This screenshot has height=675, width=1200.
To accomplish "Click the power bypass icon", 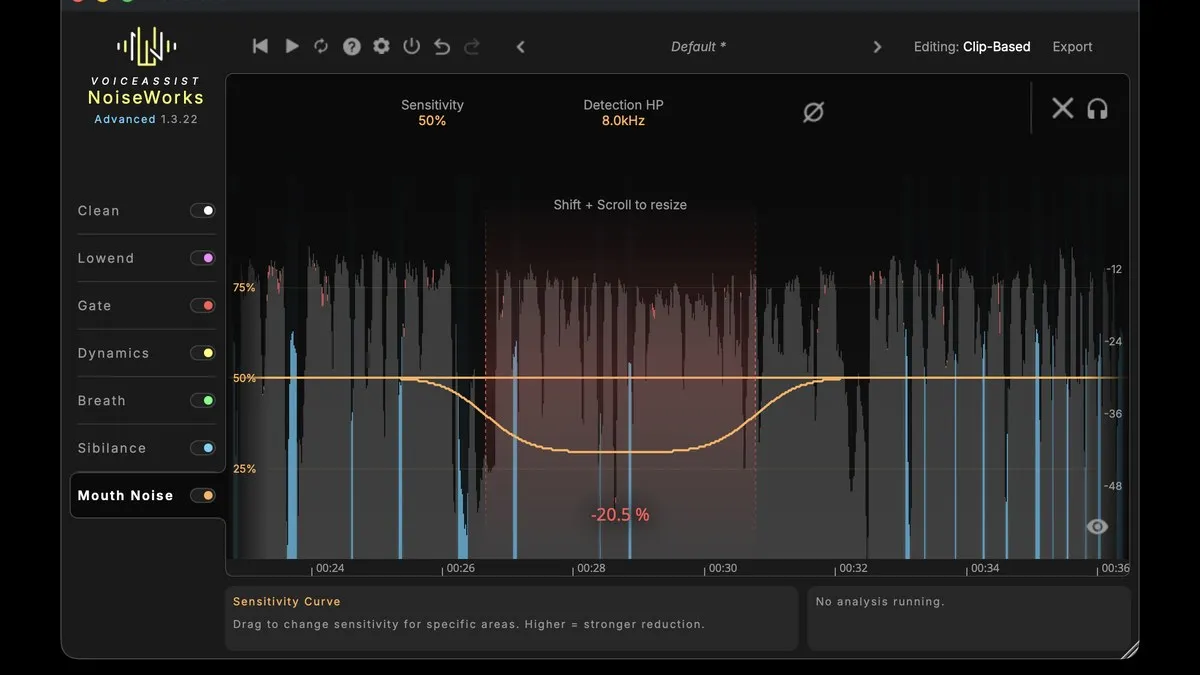I will (411, 46).
